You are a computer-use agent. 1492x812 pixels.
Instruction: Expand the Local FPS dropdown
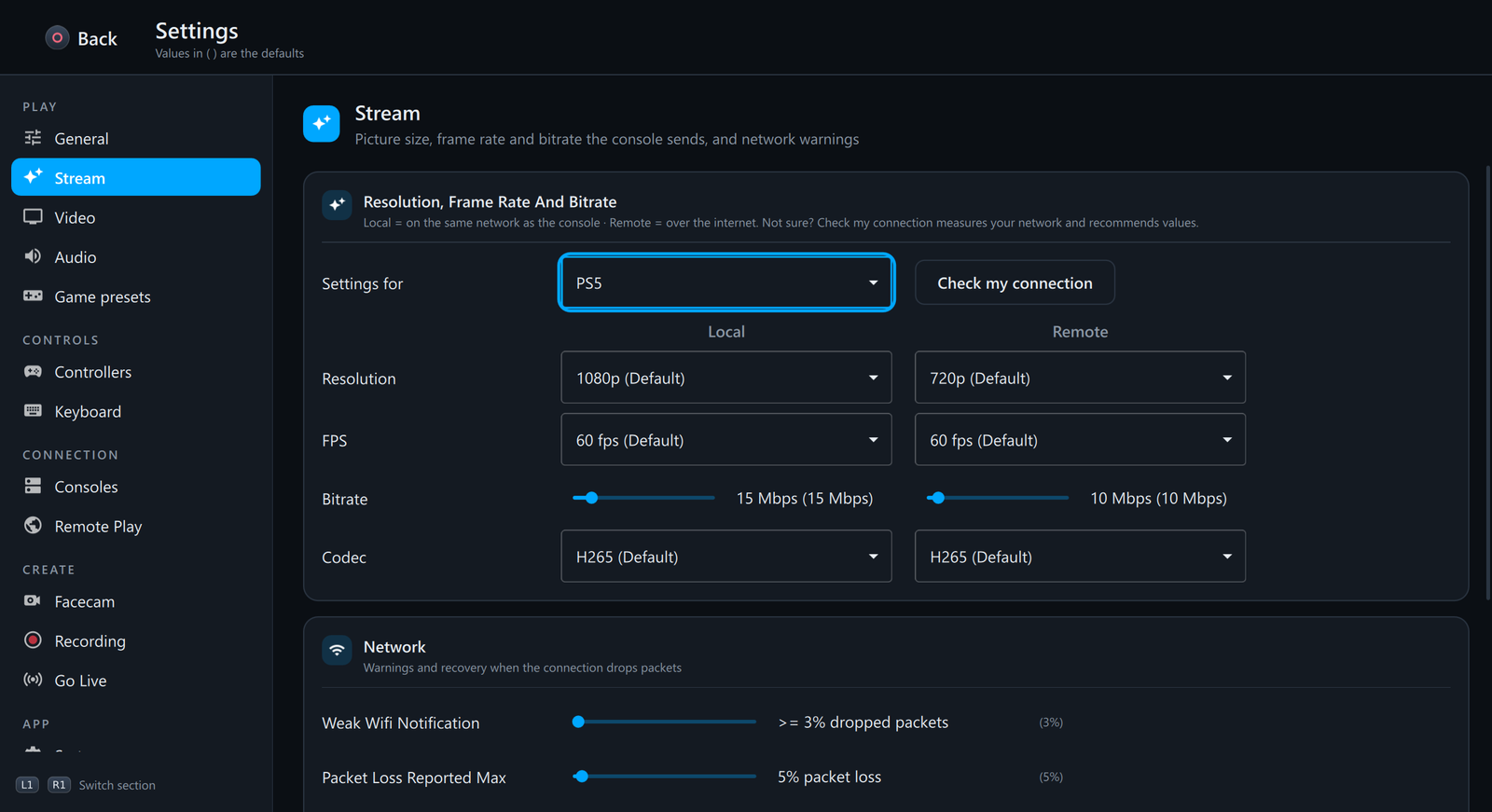point(726,440)
